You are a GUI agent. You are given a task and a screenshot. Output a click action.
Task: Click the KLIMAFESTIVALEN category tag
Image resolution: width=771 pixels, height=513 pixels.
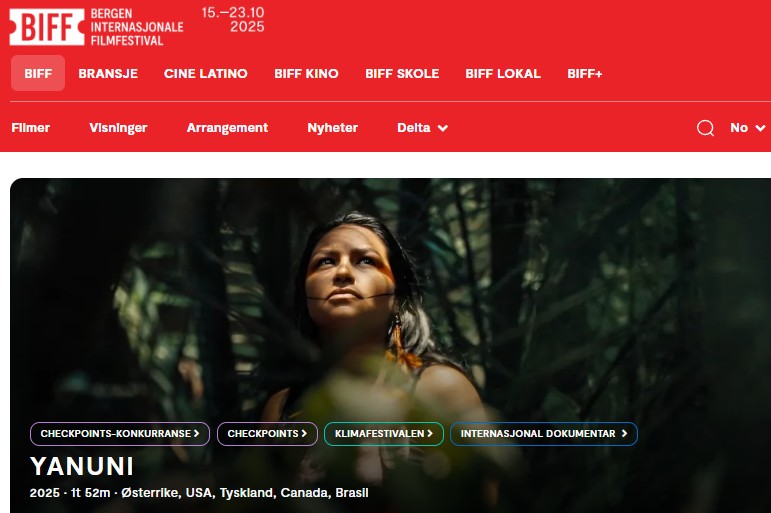384,434
